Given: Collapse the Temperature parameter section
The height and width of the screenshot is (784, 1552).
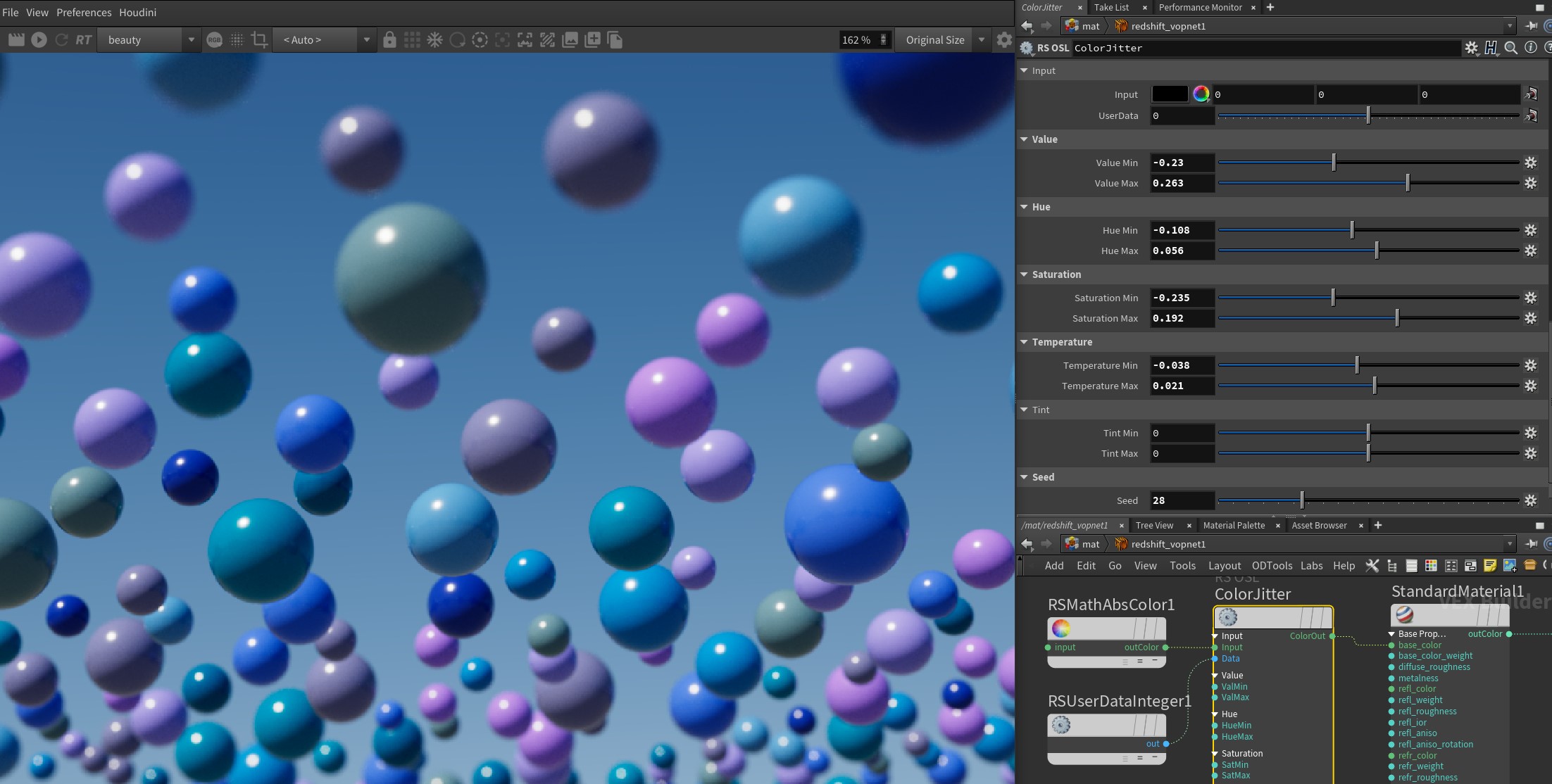Looking at the screenshot, I should (x=1025, y=342).
